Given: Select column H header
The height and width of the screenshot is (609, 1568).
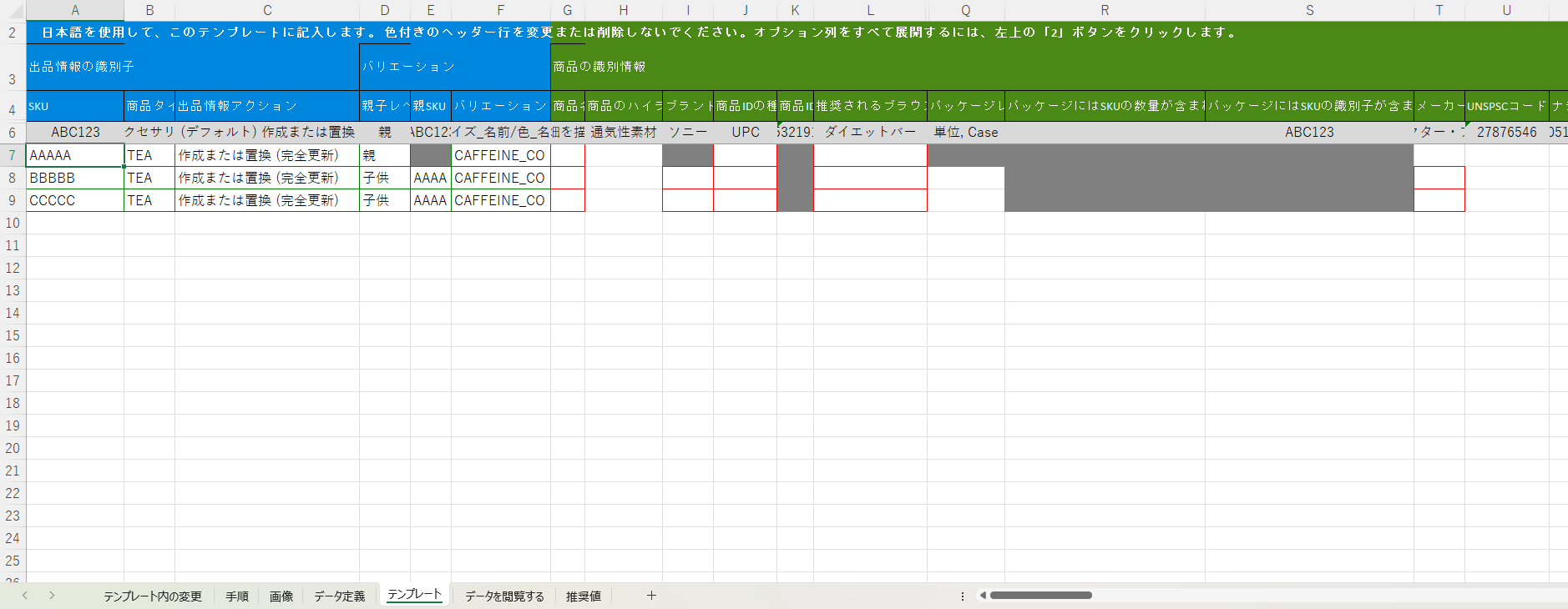Looking at the screenshot, I should pos(624,10).
